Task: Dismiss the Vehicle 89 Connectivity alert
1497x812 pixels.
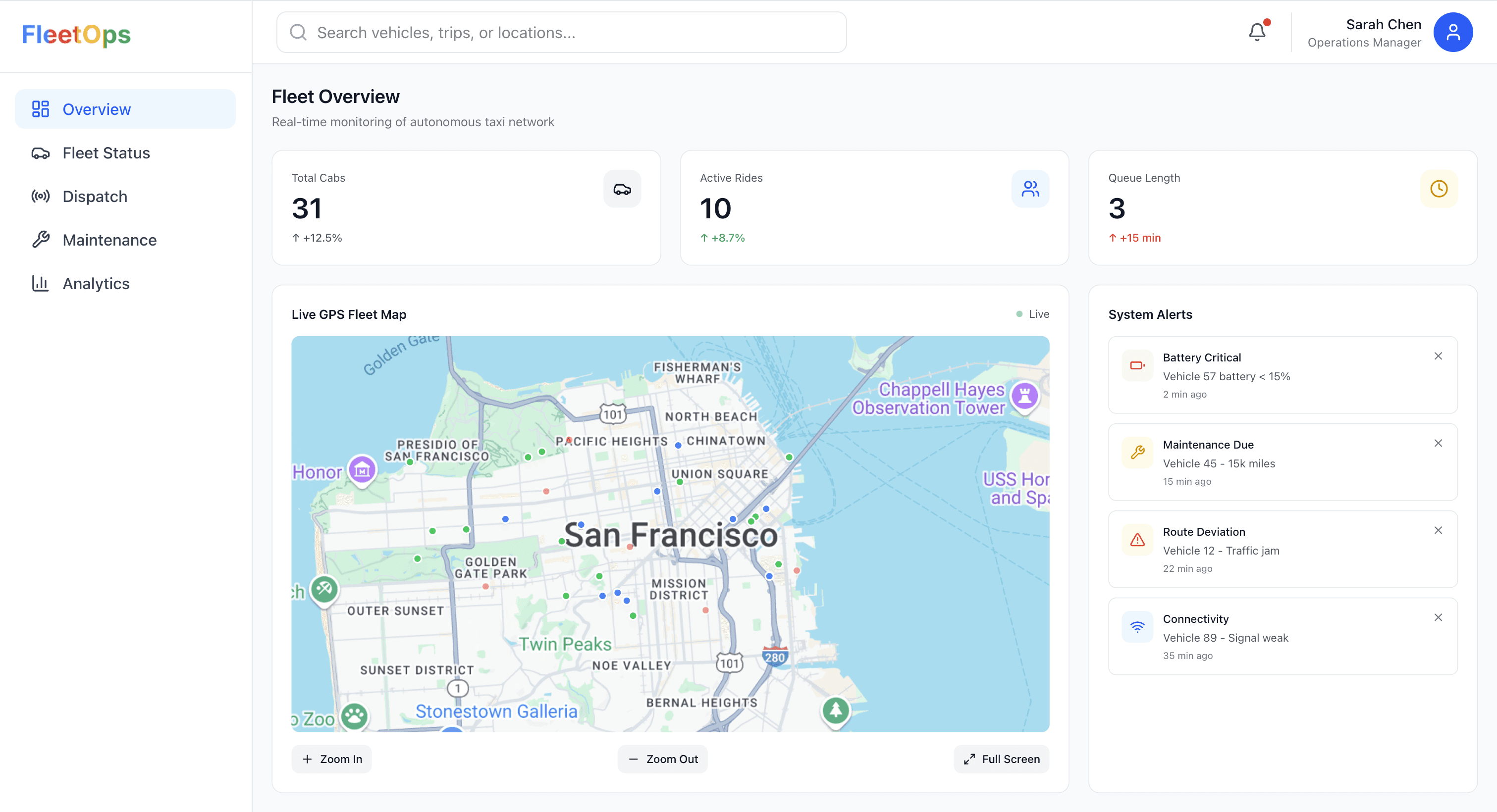Action: pyautogui.click(x=1439, y=617)
